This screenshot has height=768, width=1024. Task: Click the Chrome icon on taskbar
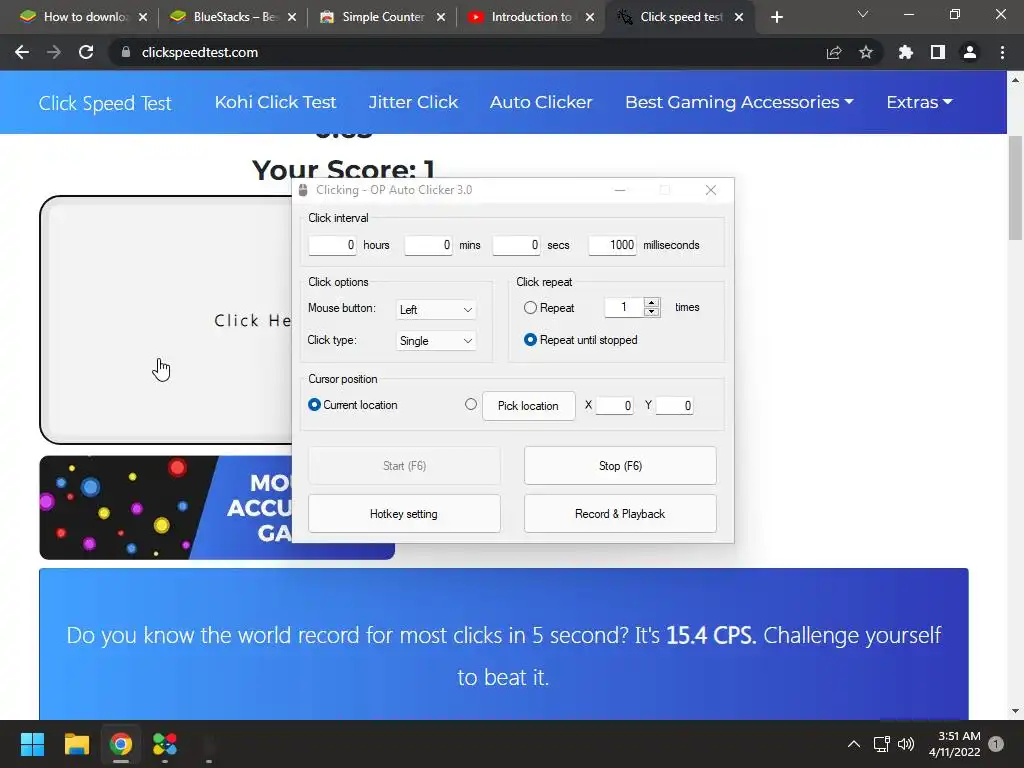coord(121,744)
